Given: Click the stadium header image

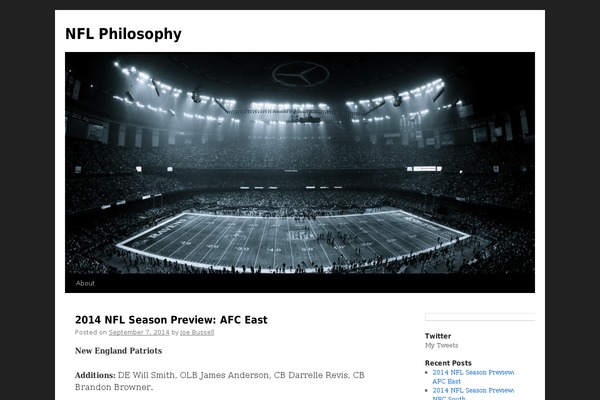Looking at the screenshot, I should click(300, 163).
